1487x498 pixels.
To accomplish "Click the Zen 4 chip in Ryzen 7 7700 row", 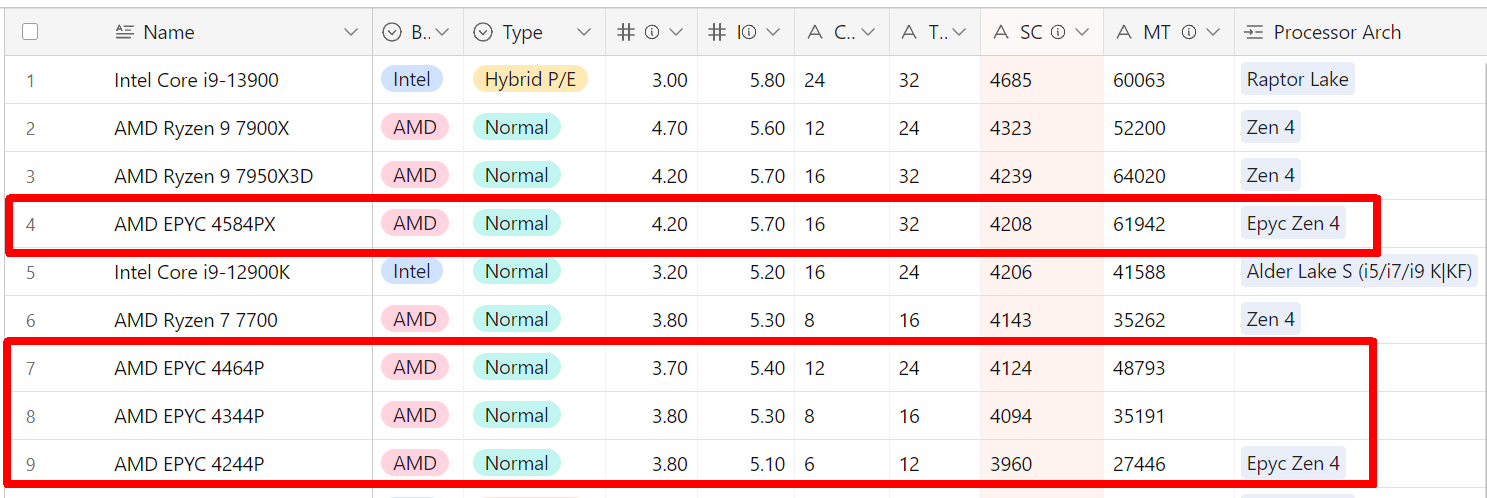I will click(x=1271, y=319).
